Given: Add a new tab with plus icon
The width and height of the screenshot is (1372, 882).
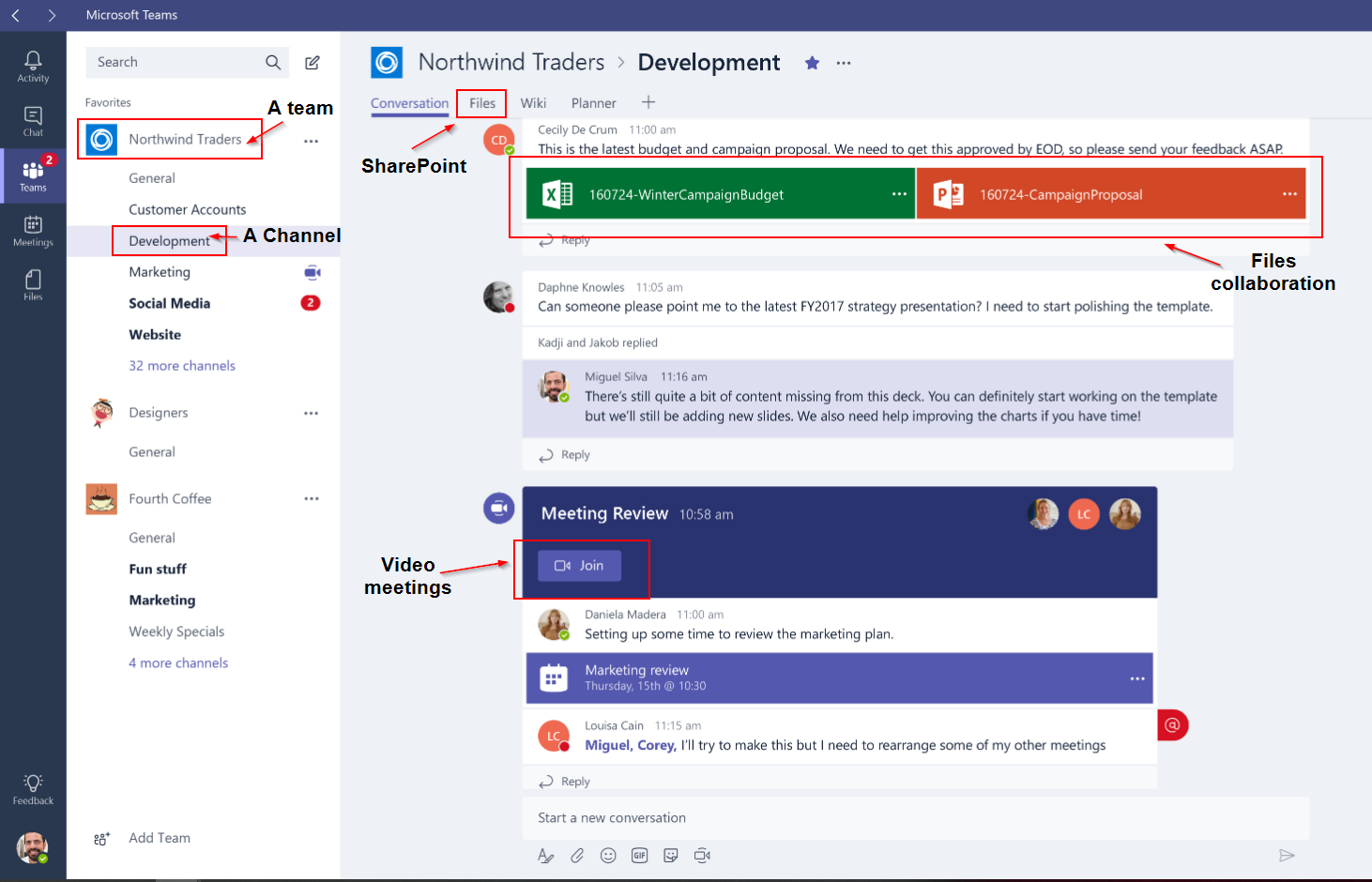Looking at the screenshot, I should point(648,102).
